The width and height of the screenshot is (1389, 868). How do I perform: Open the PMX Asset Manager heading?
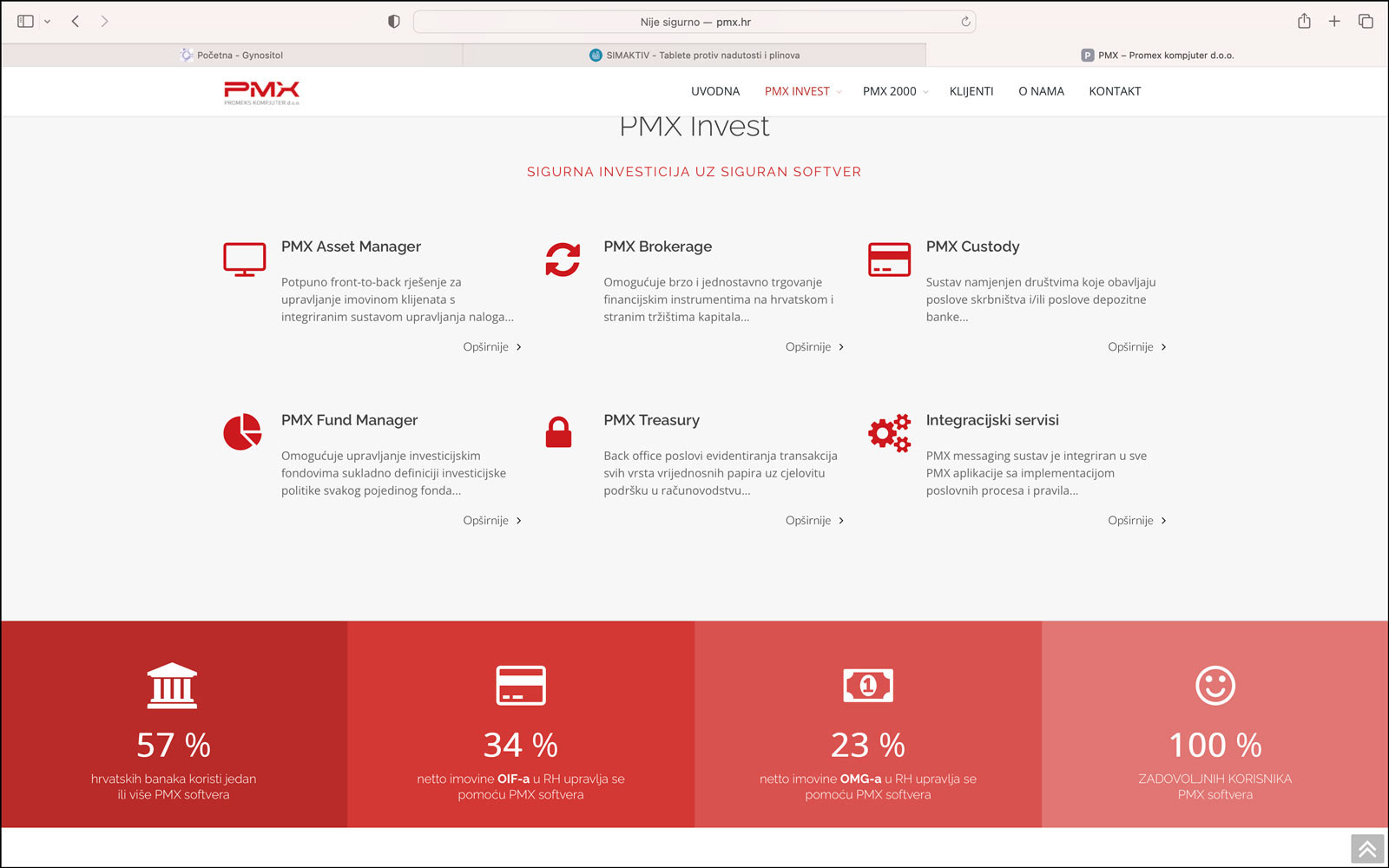tap(351, 247)
